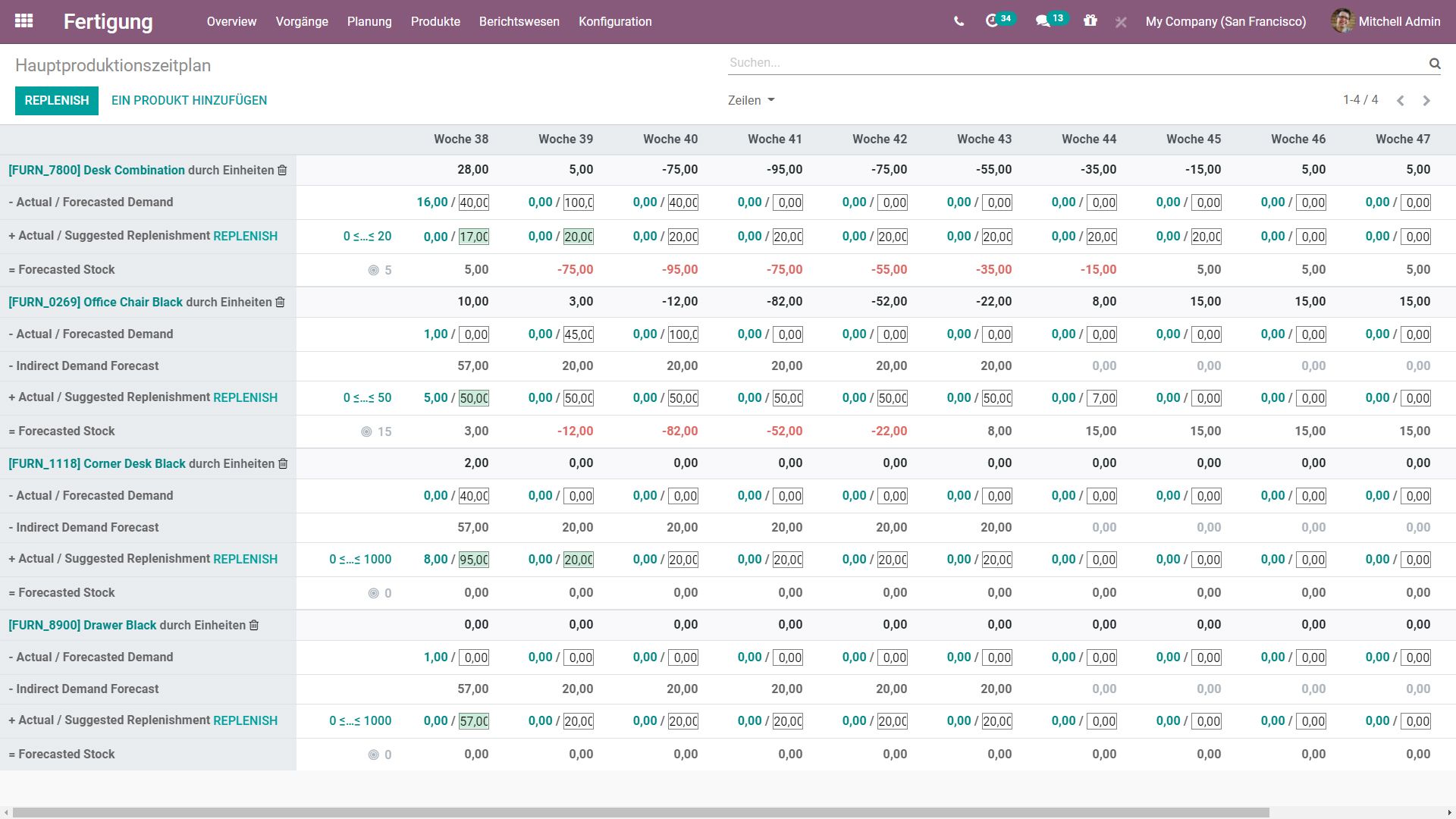1456x819 pixels.
Task: Open My Company (San Francisco) switcher
Action: point(1225,21)
